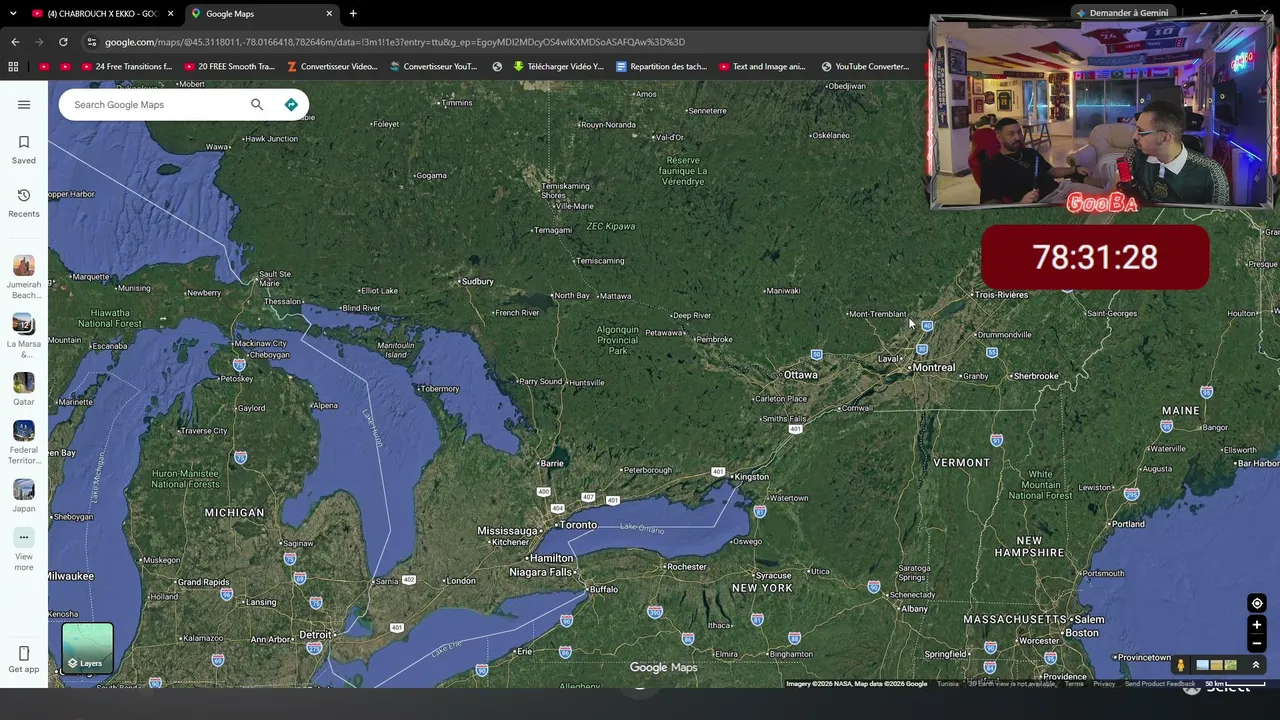
Task: Click the Kingston city label
Action: tap(751, 477)
